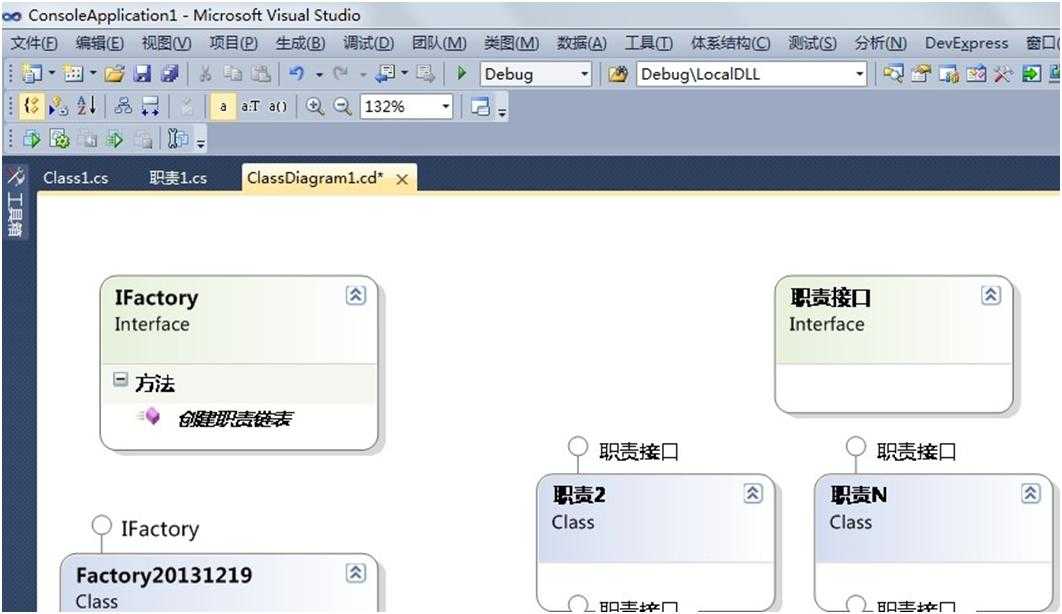Open the 类图(M) menu
1062x614 pixels.
pyautogui.click(x=511, y=43)
